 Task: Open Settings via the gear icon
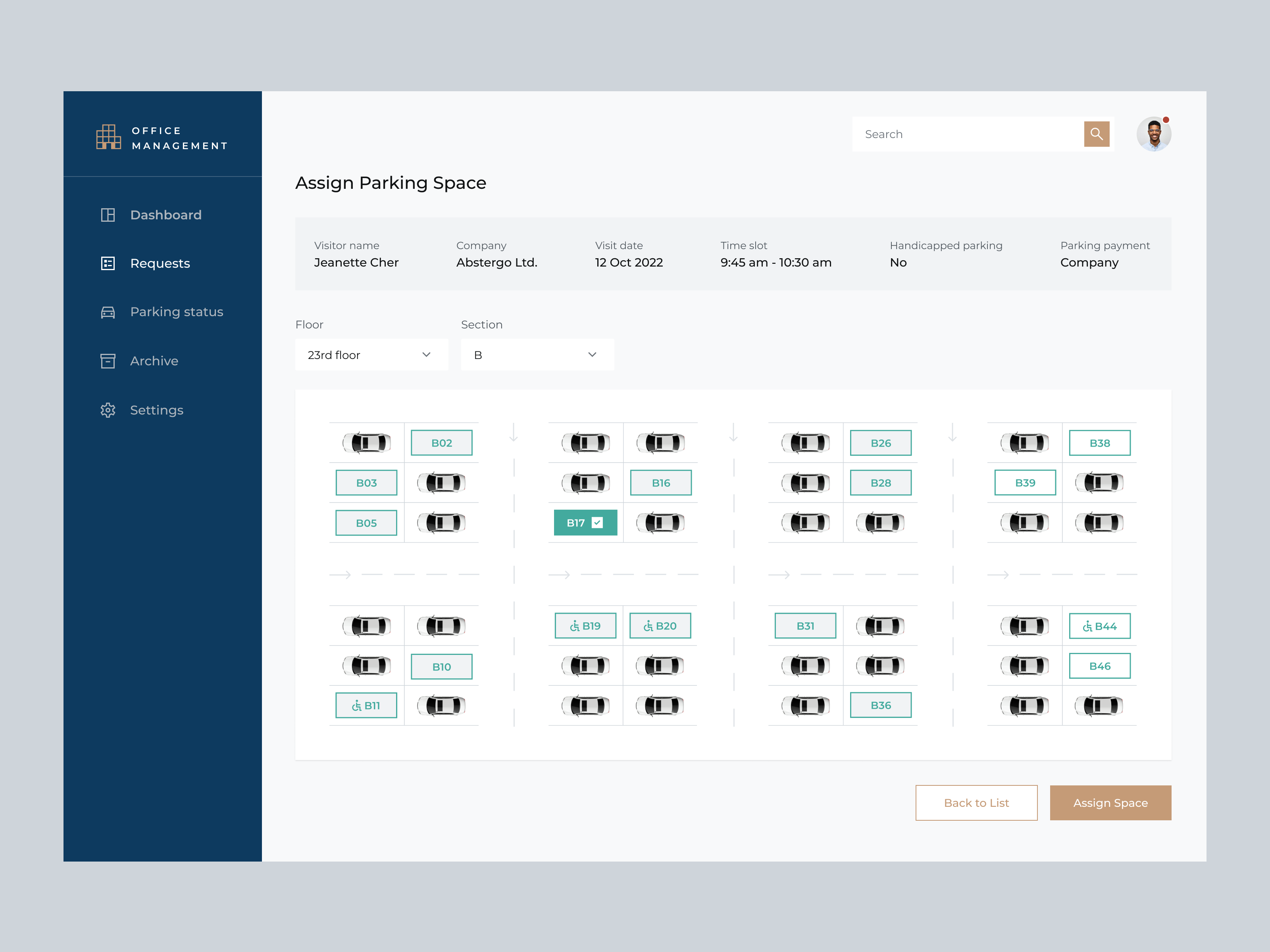(x=108, y=410)
